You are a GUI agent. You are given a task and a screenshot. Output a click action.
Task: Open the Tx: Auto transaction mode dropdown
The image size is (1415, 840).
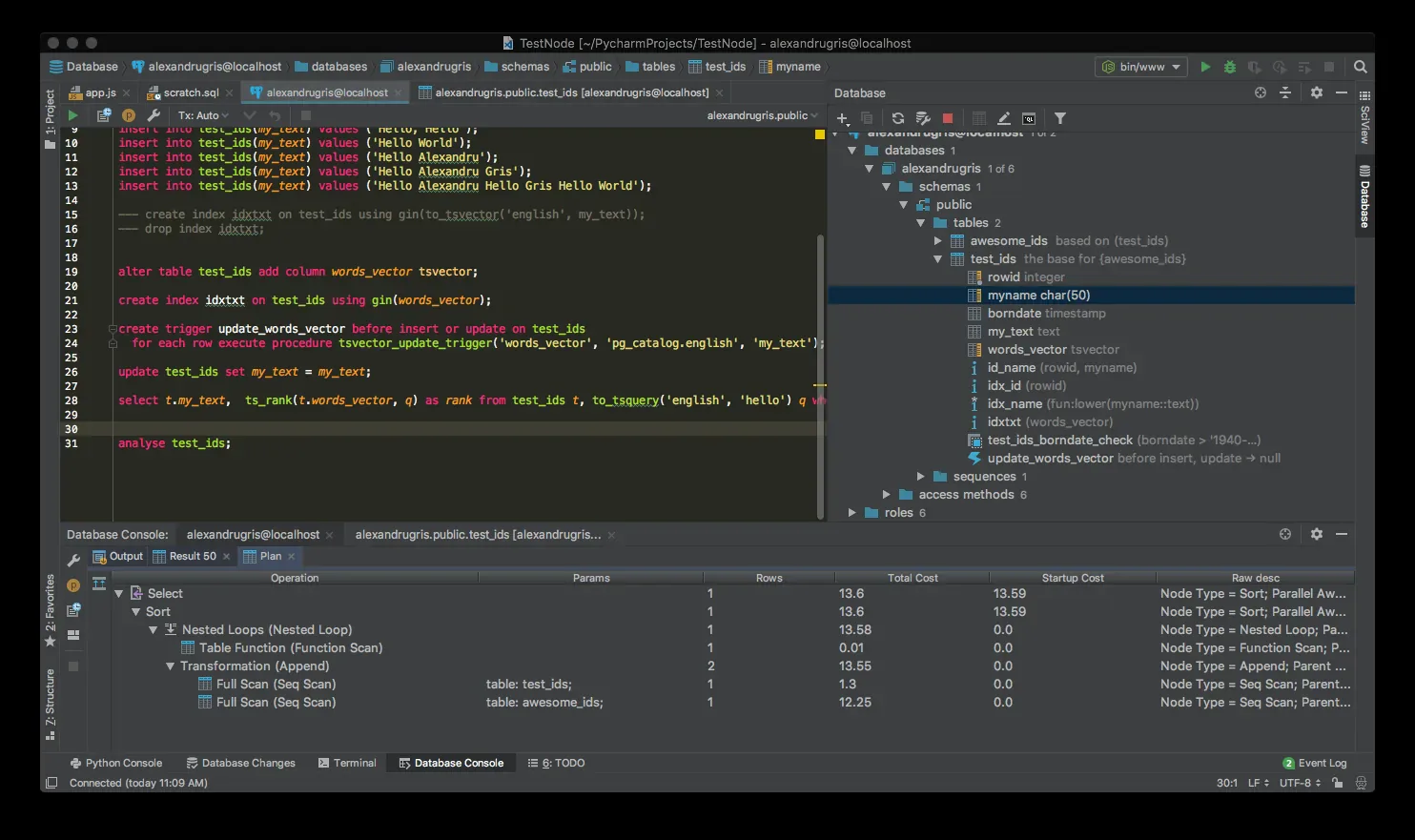[203, 115]
